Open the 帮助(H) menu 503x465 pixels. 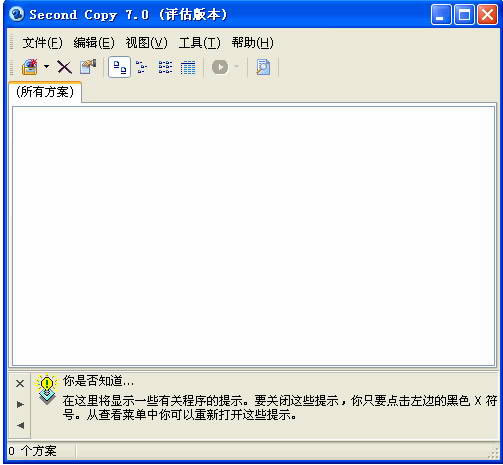click(252, 43)
